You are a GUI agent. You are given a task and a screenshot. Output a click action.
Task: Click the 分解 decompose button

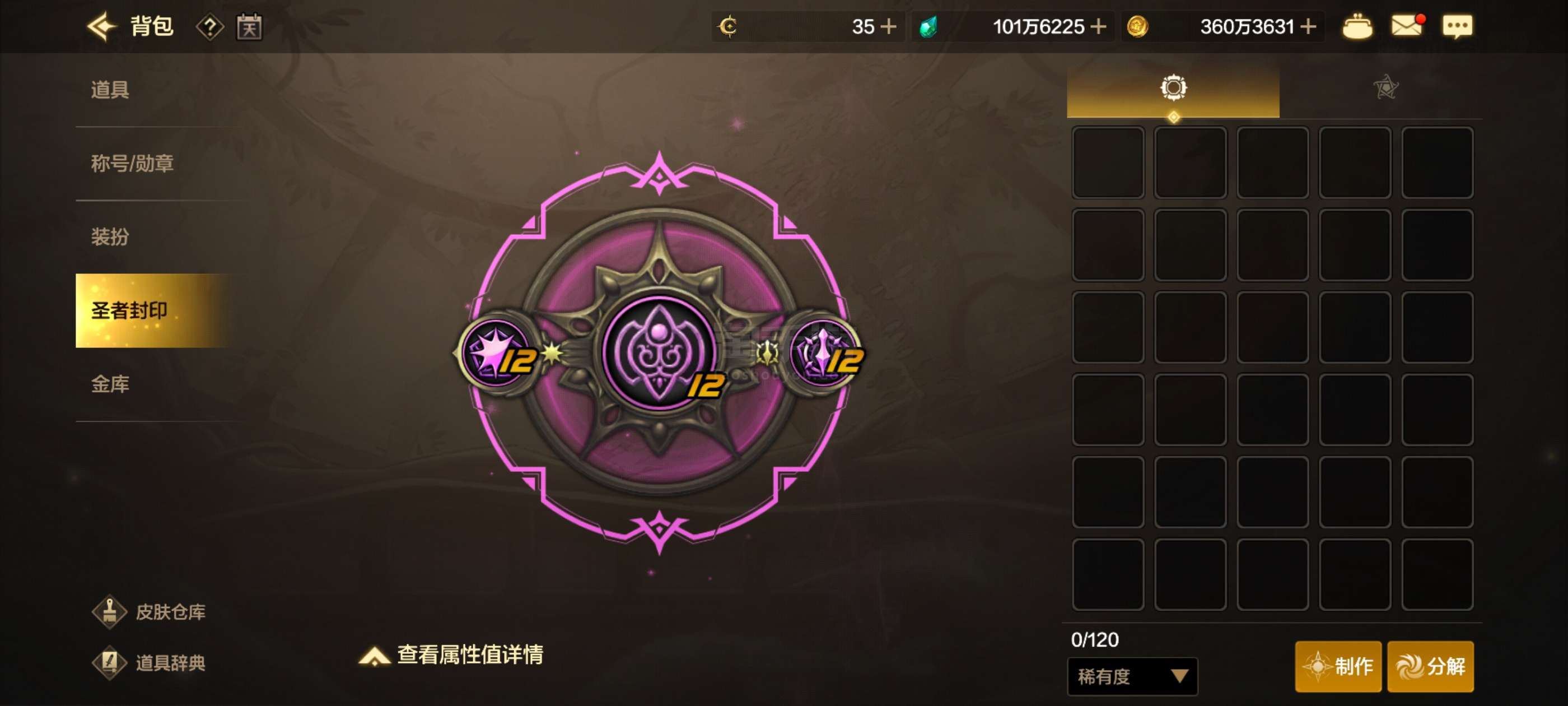click(x=1430, y=666)
